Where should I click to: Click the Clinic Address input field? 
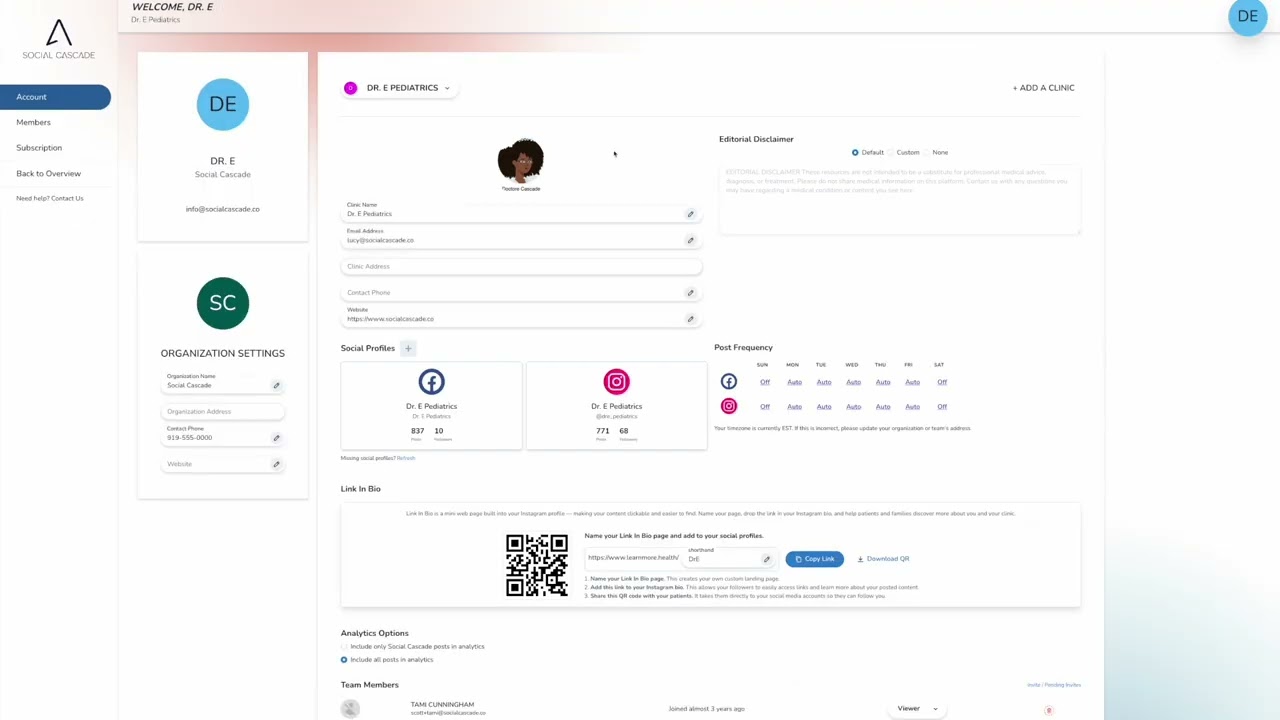pyautogui.click(x=521, y=266)
